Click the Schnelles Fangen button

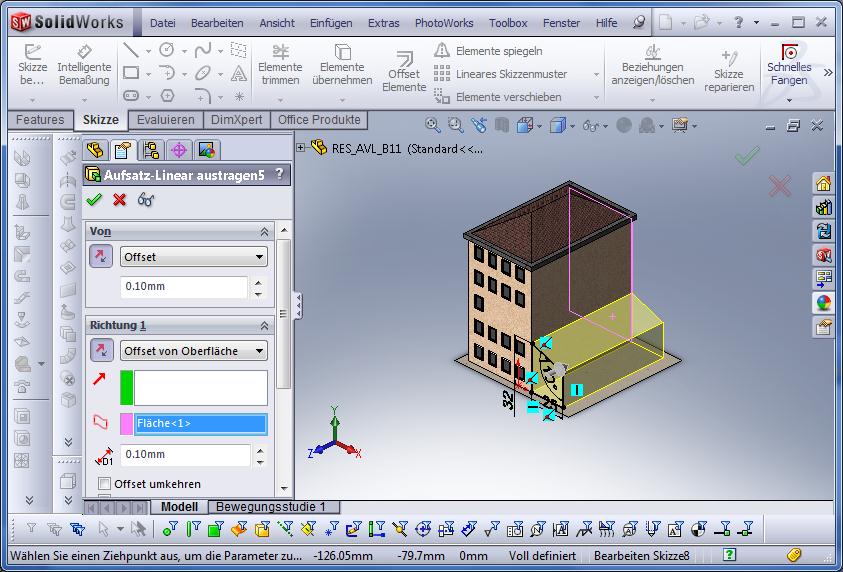point(789,65)
